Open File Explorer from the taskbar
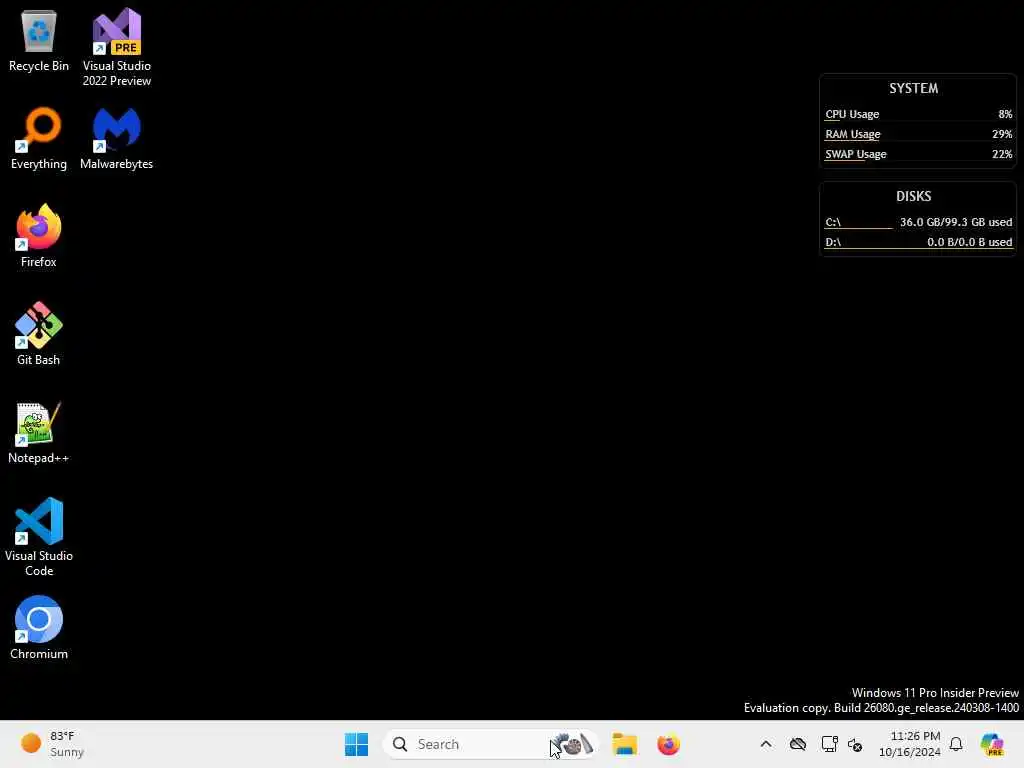Screen dimensions: 1024x768 pos(624,744)
